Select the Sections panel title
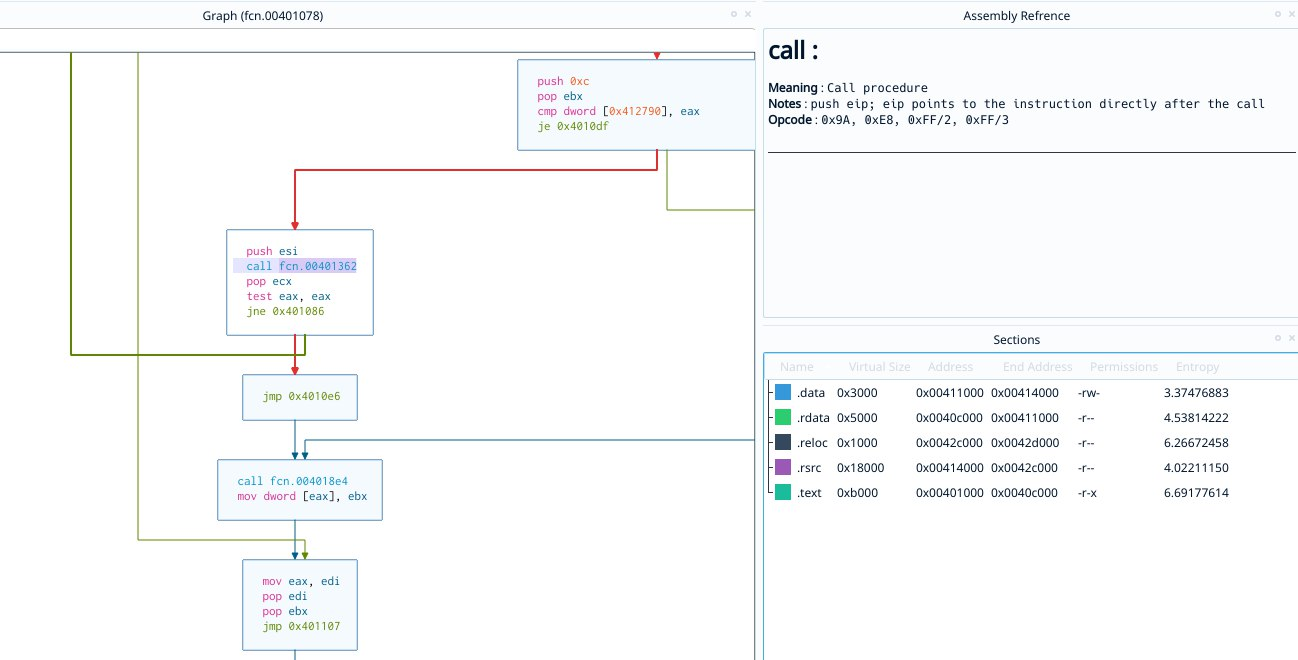The image size is (1298, 660). click(1016, 338)
